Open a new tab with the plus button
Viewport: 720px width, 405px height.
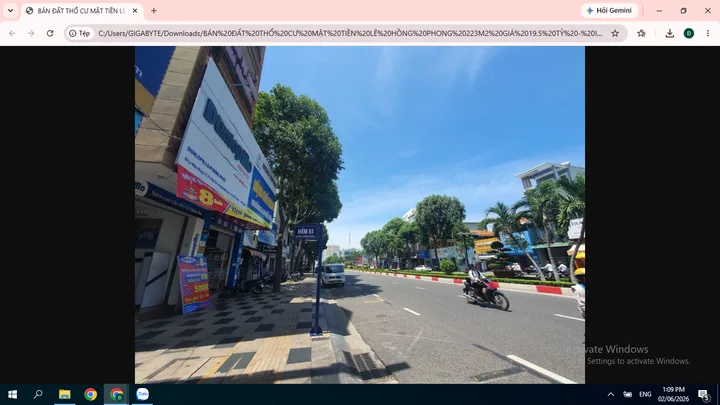pyautogui.click(x=154, y=11)
